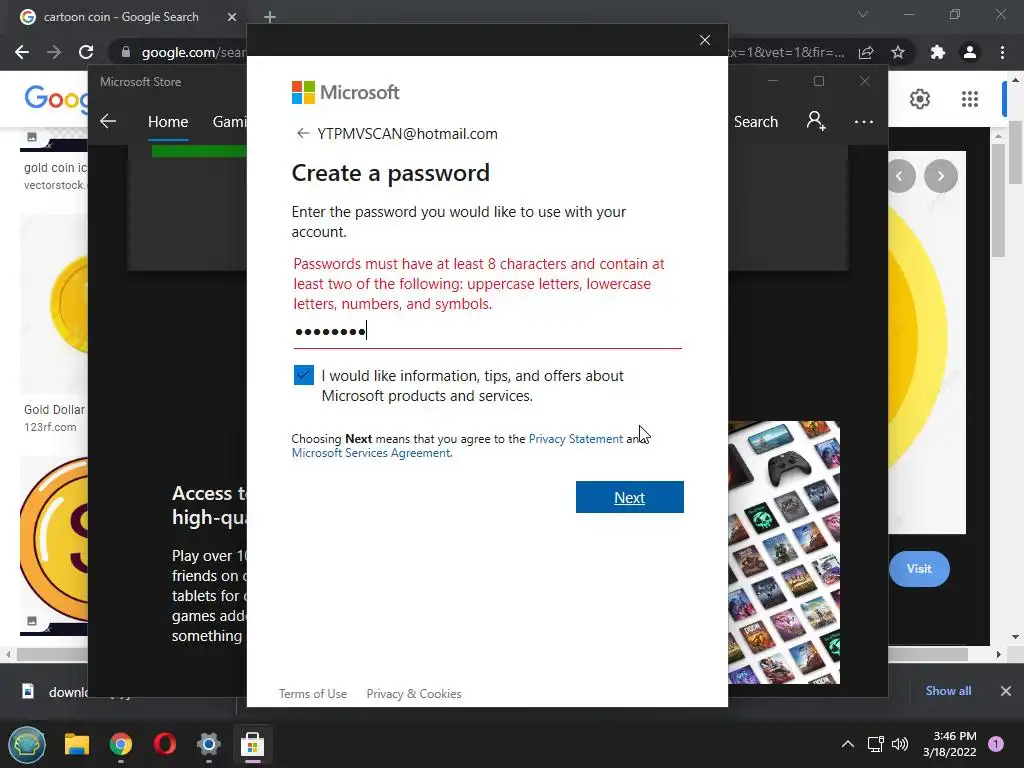This screenshot has height=768, width=1024.
Task: Open the Store three-dot more menu
Action: (863, 122)
